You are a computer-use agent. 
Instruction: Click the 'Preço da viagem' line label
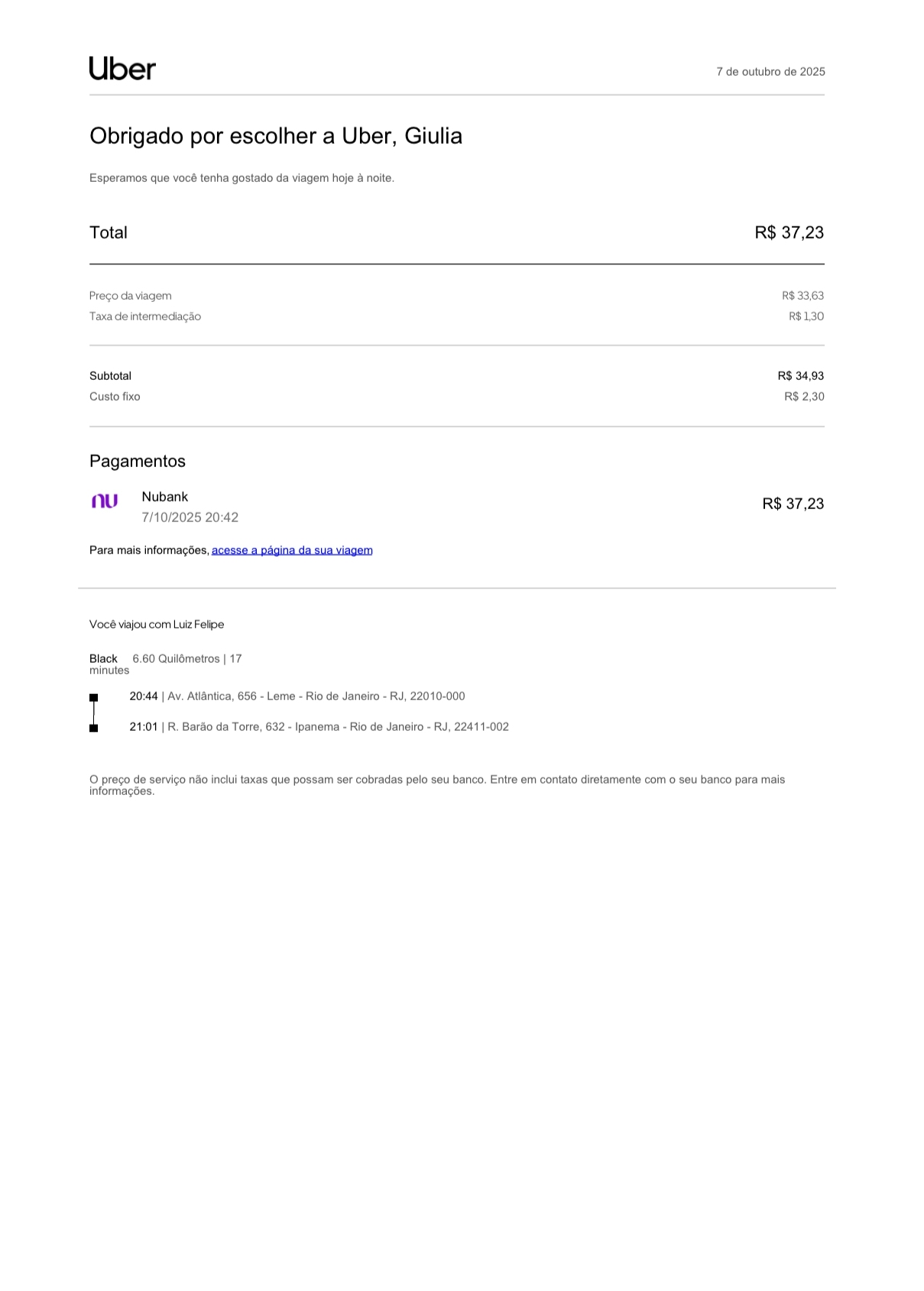tap(131, 296)
